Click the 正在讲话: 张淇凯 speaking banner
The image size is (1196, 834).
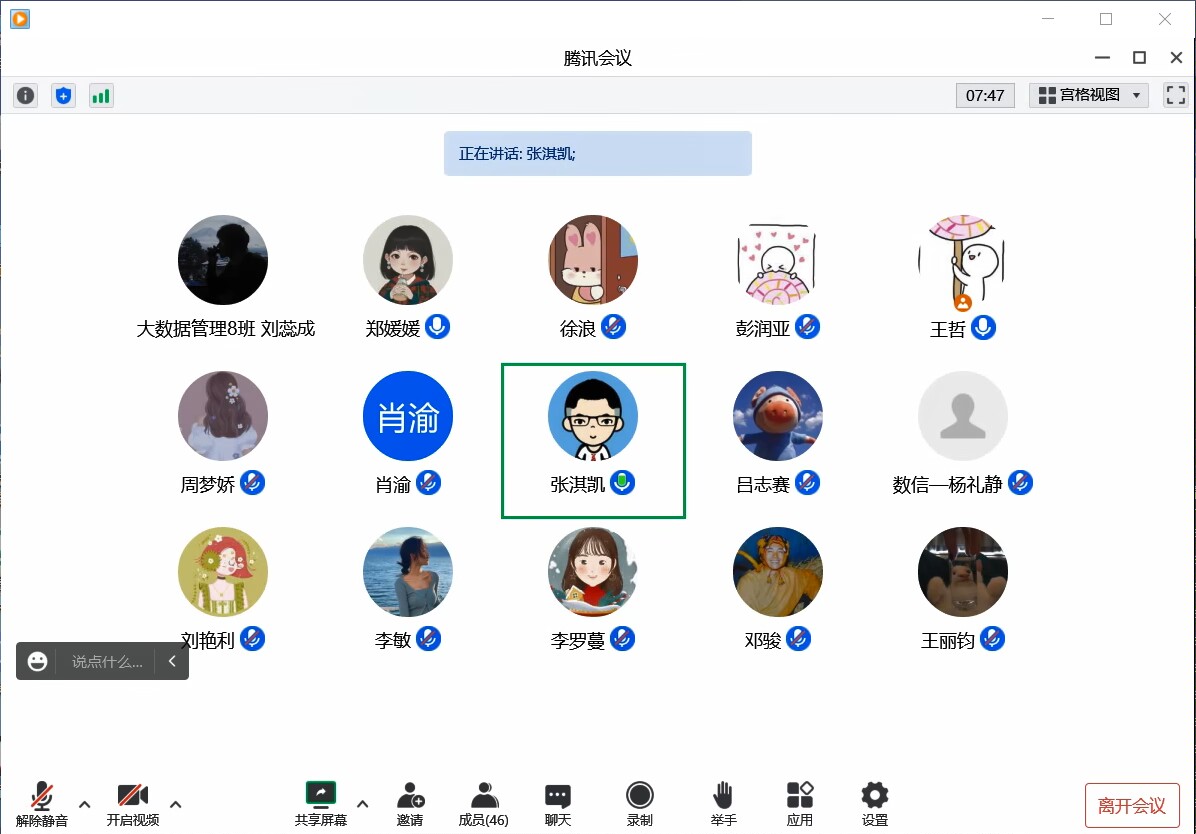point(598,153)
